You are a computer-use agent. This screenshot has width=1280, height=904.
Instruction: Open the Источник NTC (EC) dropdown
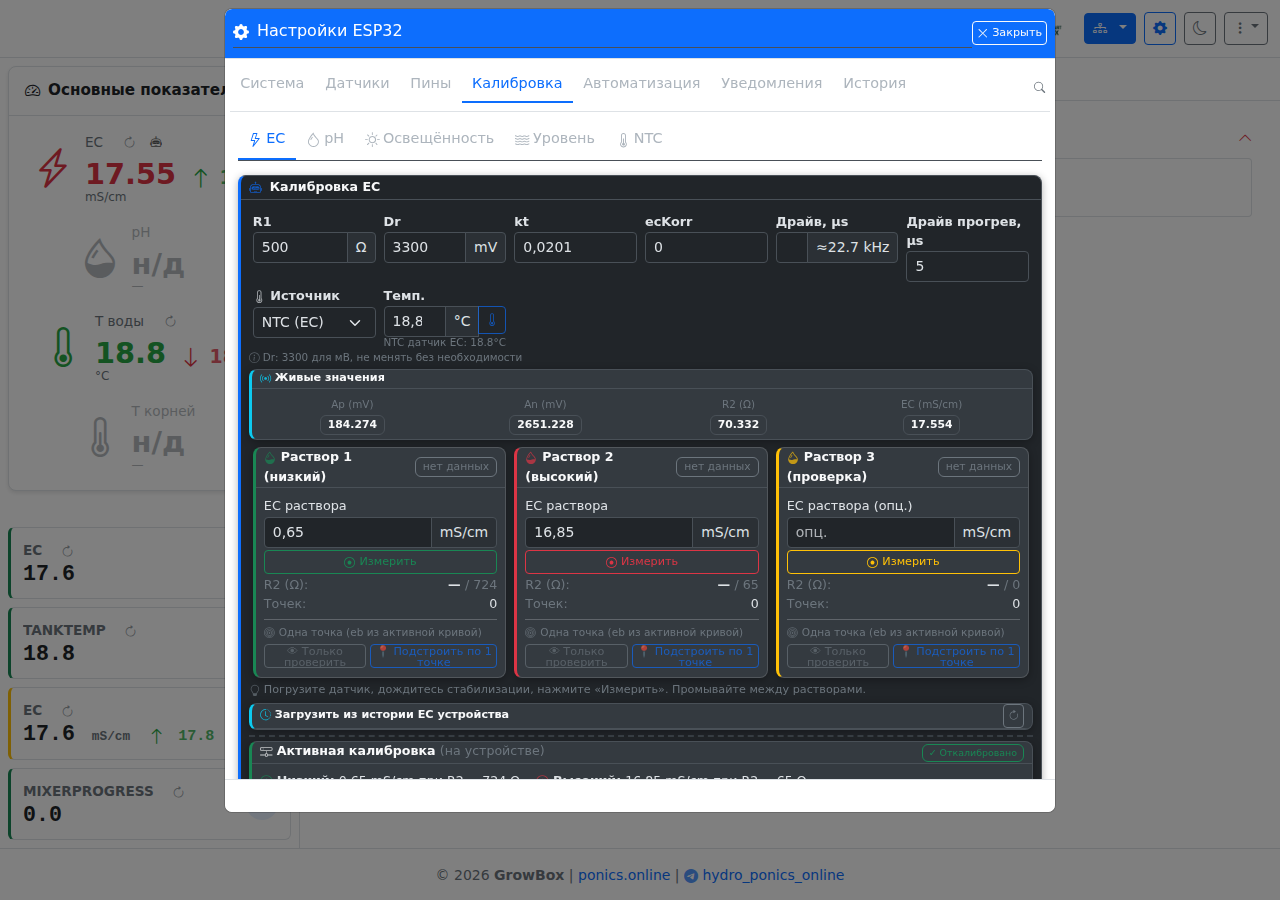click(x=314, y=322)
